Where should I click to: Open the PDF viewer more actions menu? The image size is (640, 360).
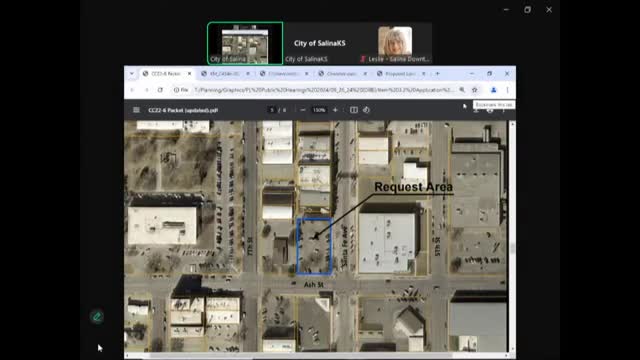point(504,110)
